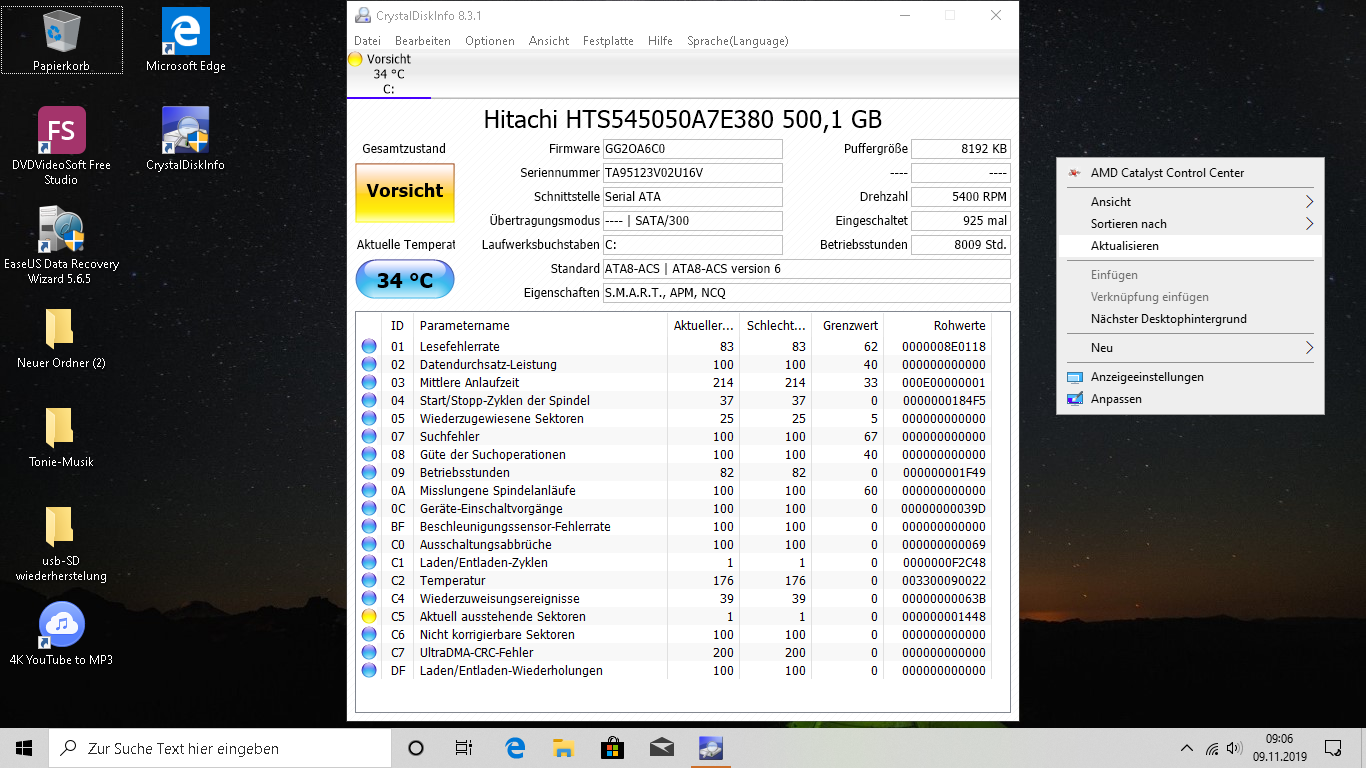1366x768 pixels.
Task: Choose Nächster Desktophintergrund
Action: [1190, 319]
